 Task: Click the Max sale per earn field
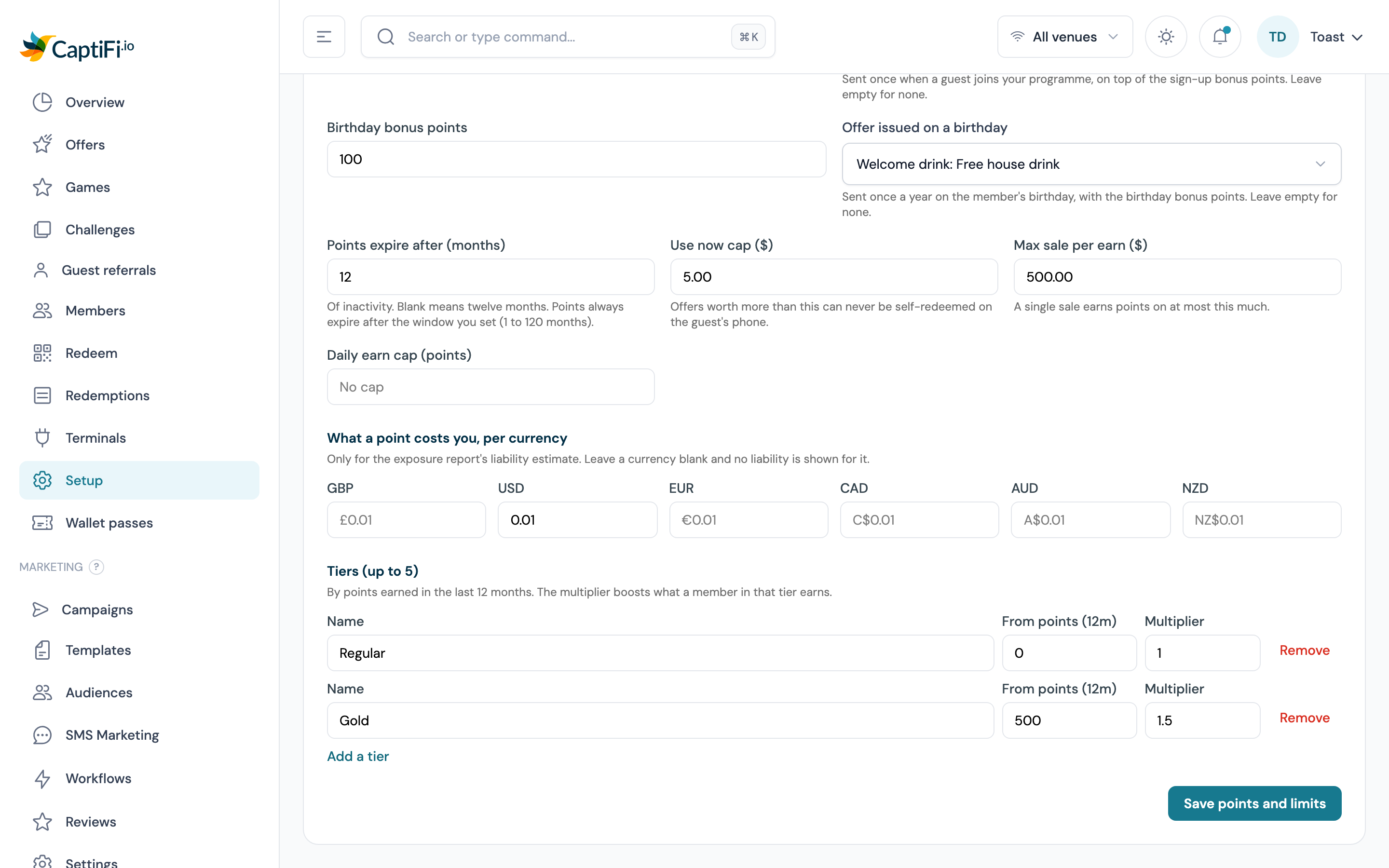[x=1177, y=277]
